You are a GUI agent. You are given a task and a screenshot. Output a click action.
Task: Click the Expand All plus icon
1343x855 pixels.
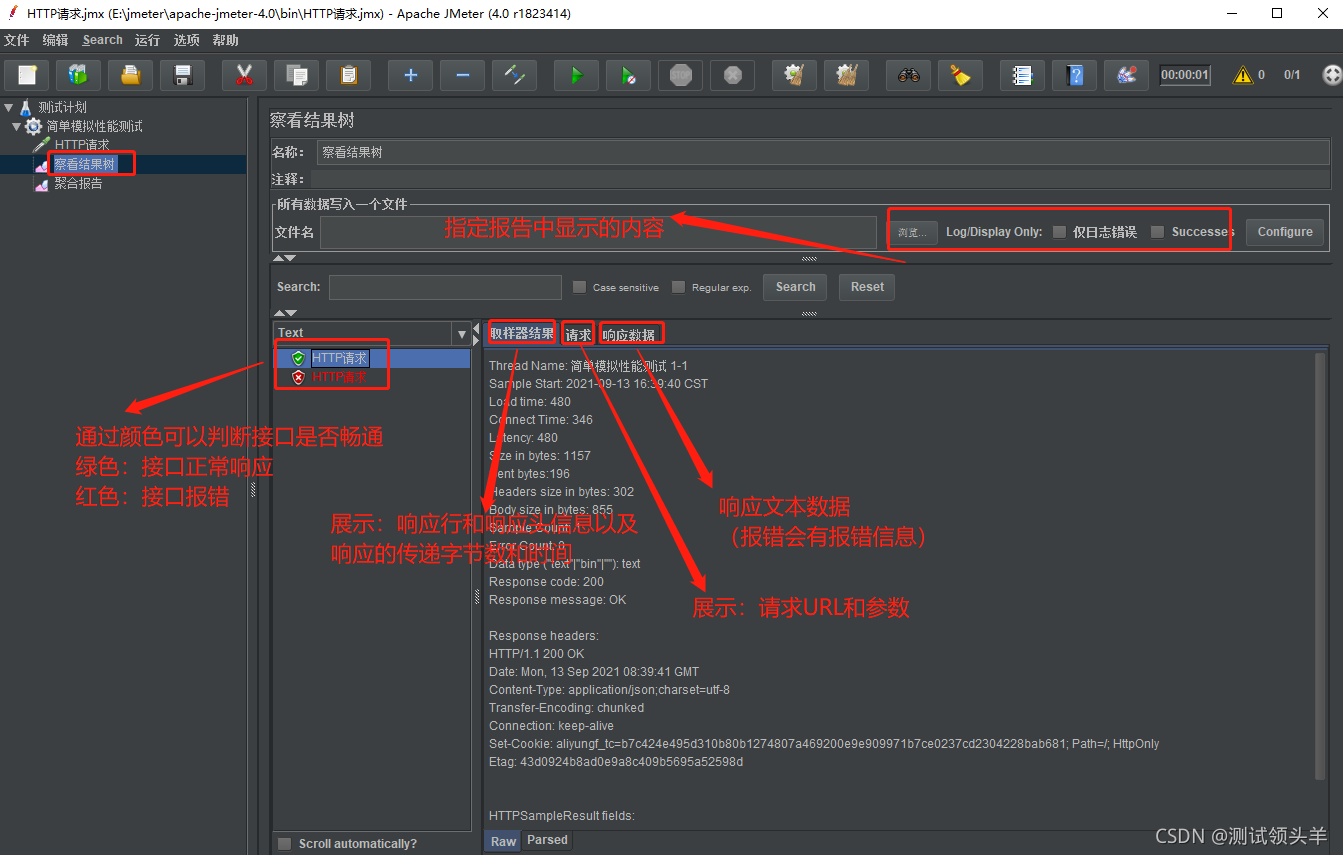point(410,75)
